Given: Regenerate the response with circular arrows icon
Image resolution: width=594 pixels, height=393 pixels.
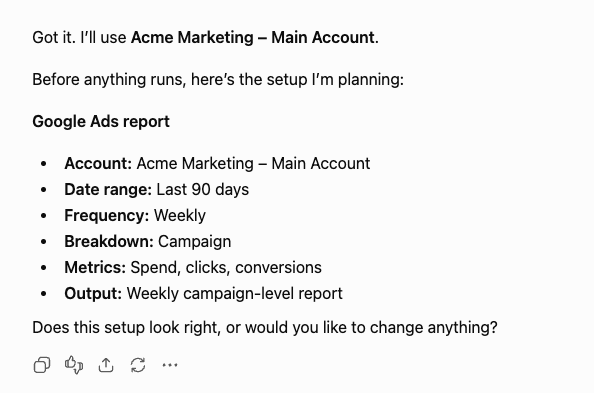Looking at the screenshot, I should click(138, 365).
